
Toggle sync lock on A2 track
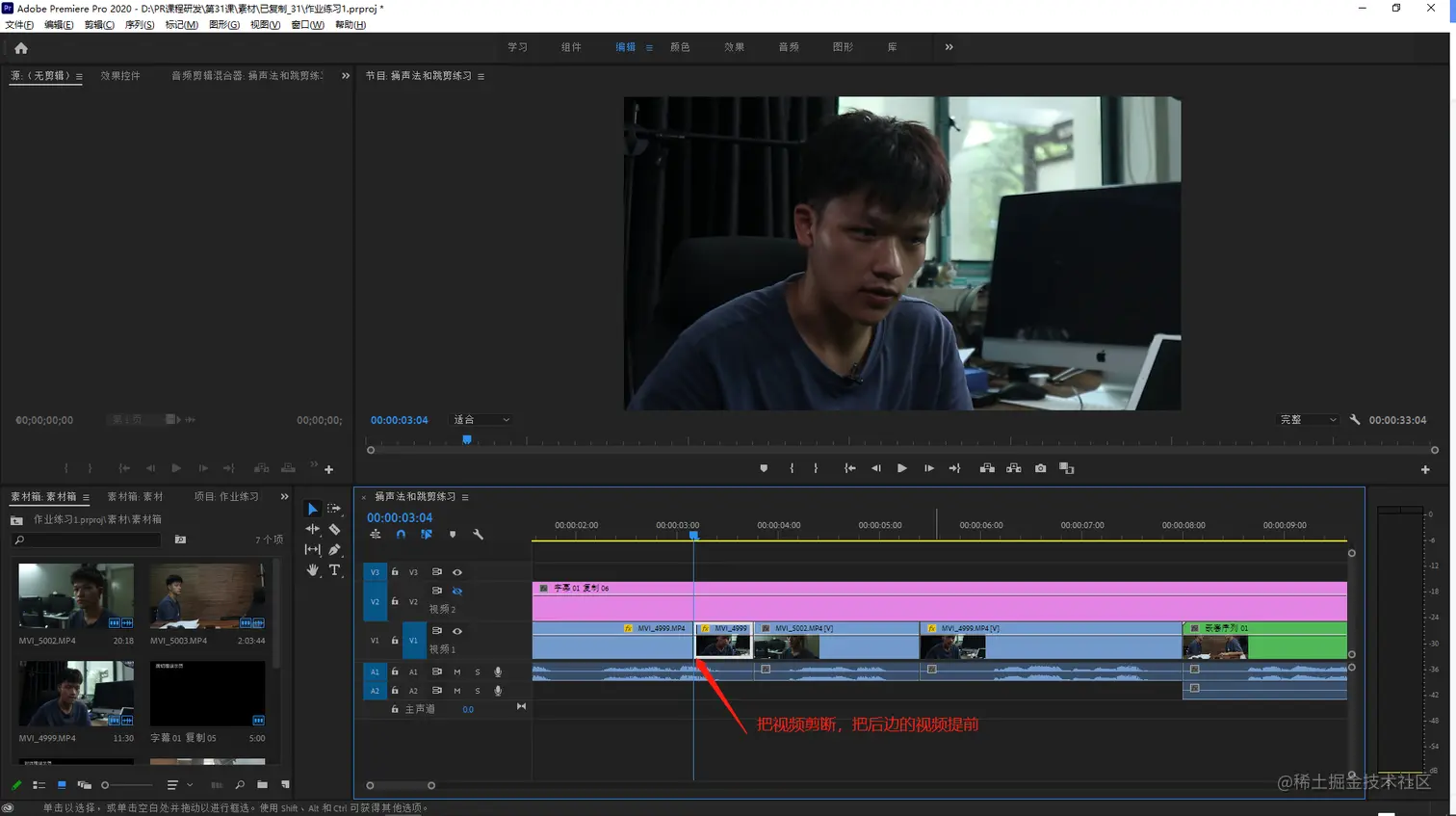click(x=437, y=691)
